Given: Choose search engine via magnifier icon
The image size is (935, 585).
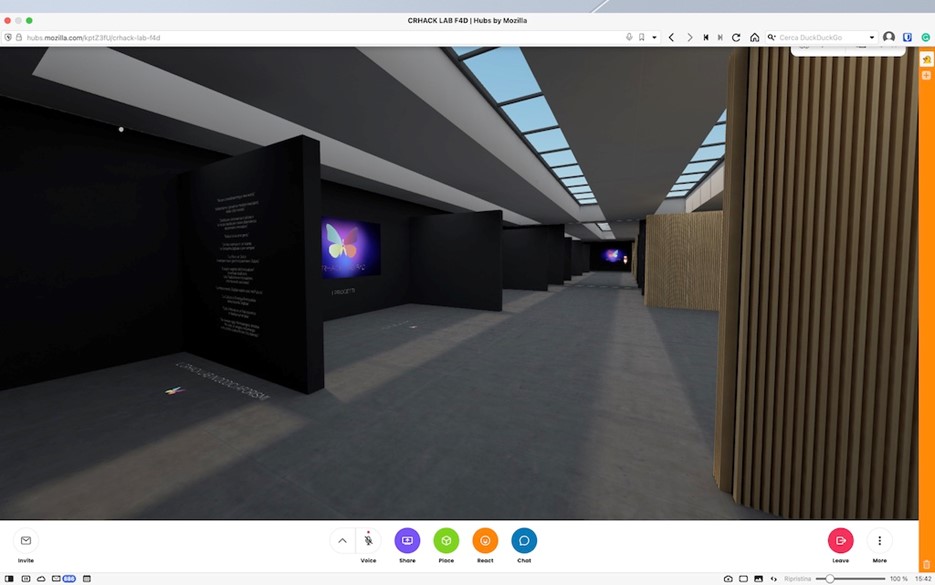Looking at the screenshot, I should click(x=772, y=37).
